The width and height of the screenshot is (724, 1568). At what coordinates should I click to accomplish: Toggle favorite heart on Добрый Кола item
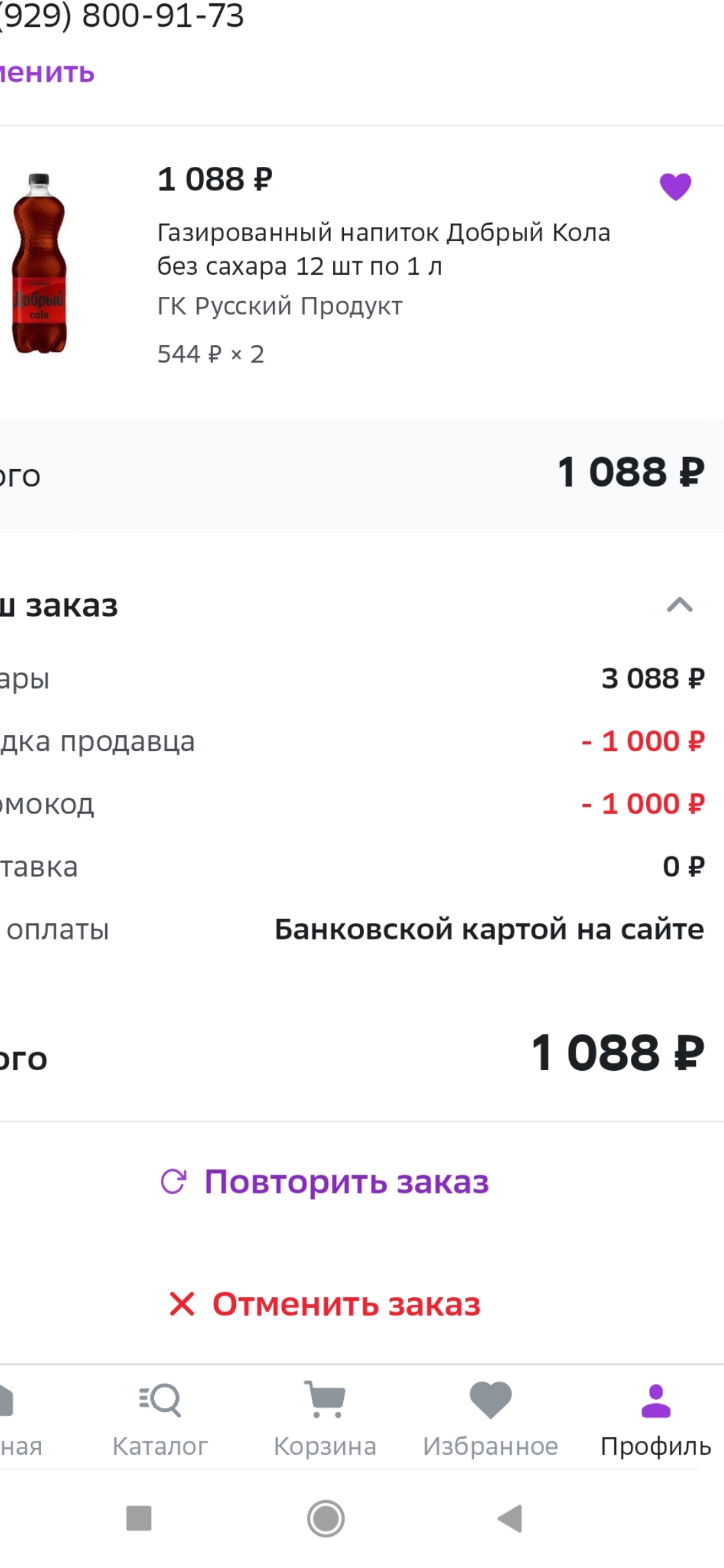pyautogui.click(x=675, y=186)
